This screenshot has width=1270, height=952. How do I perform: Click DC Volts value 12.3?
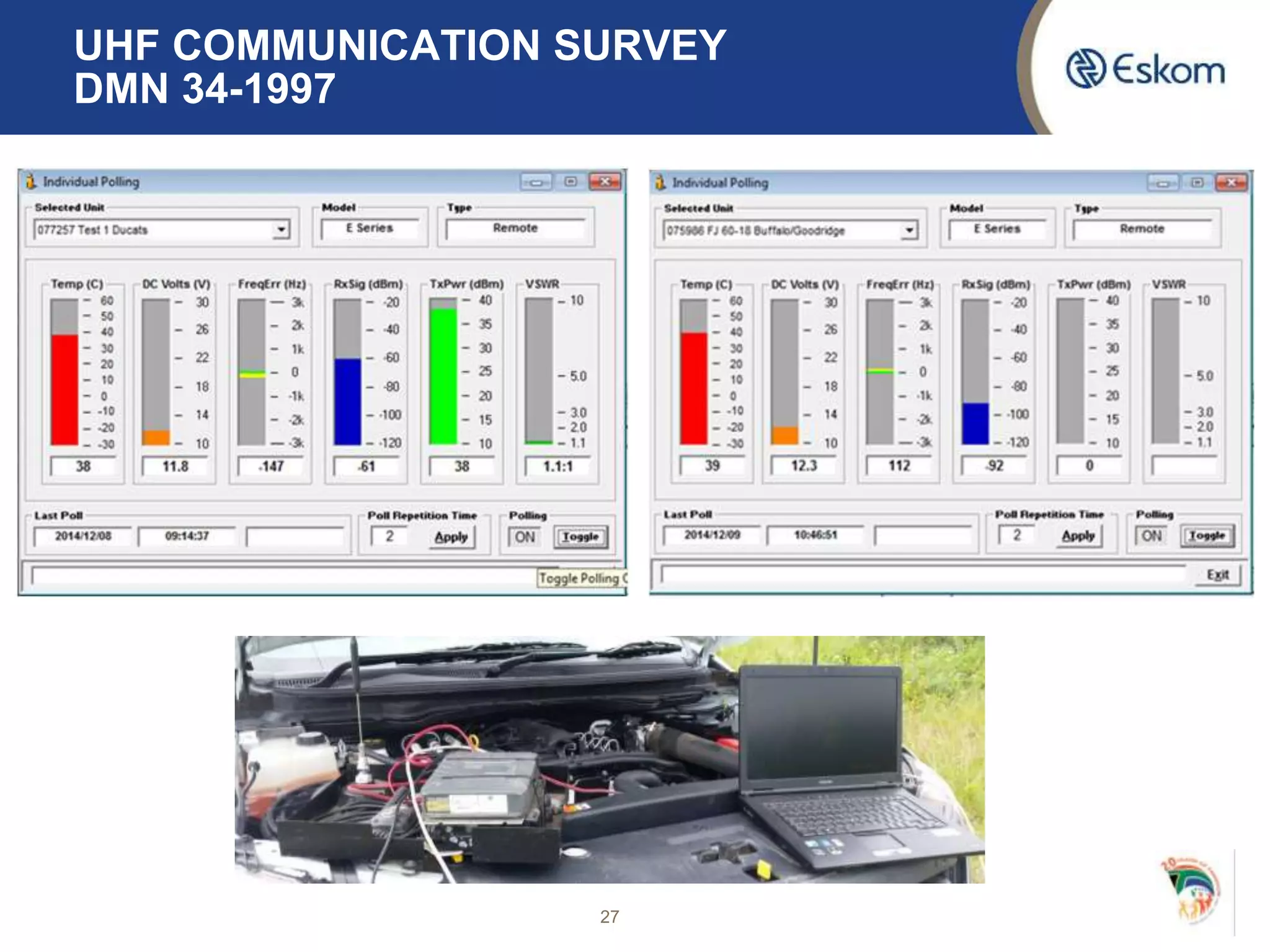(804, 465)
